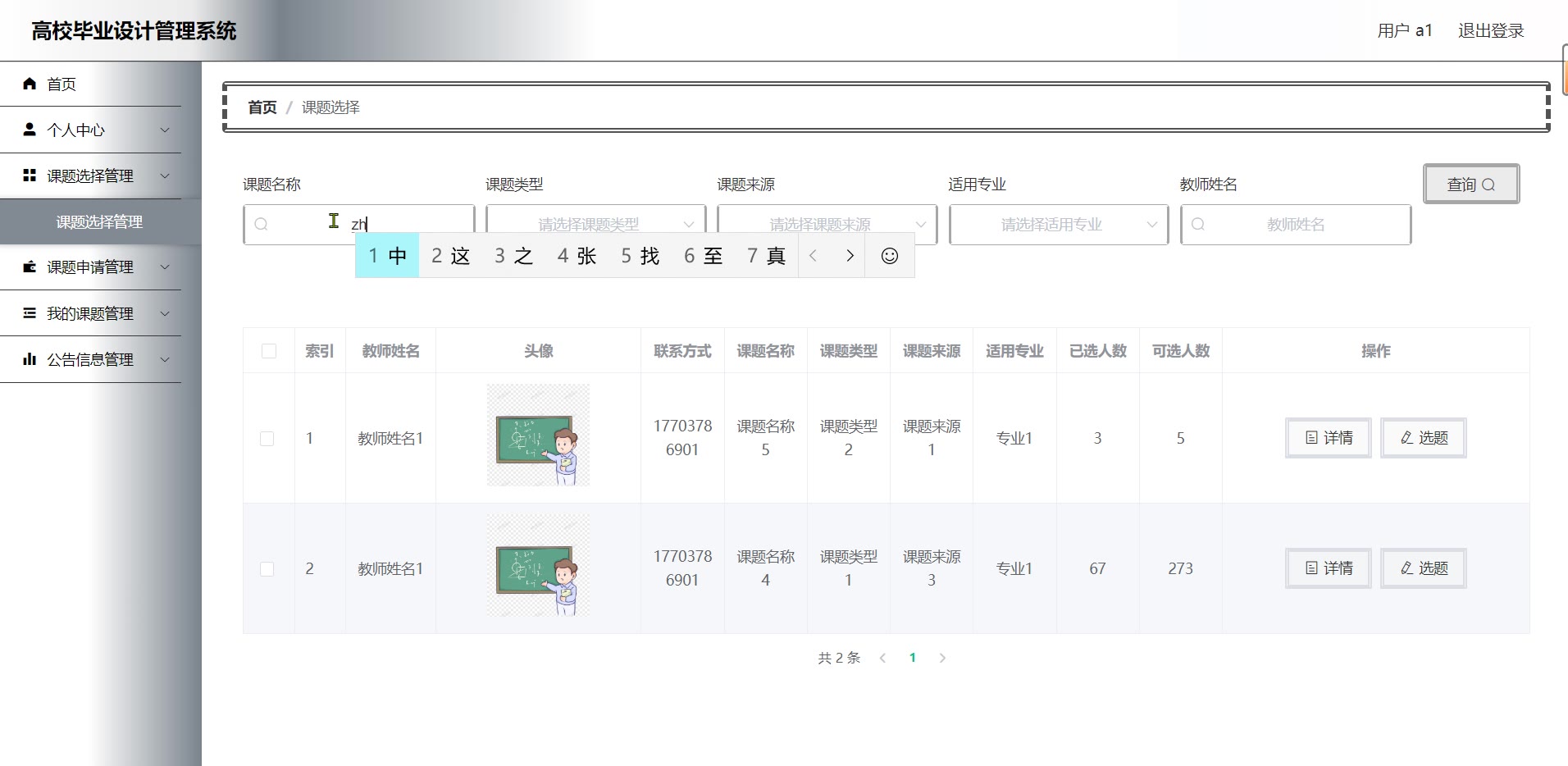The image size is (1568, 766).
Task: Click the 查询 search button
Action: (x=1471, y=185)
